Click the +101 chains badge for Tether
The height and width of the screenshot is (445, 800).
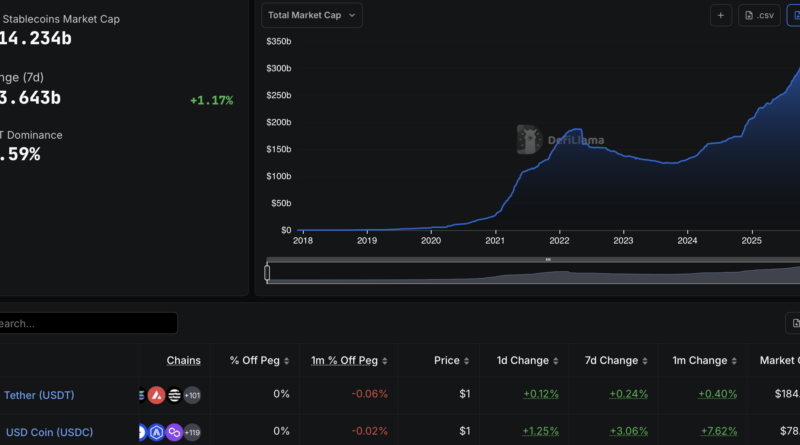pyautogui.click(x=191, y=394)
